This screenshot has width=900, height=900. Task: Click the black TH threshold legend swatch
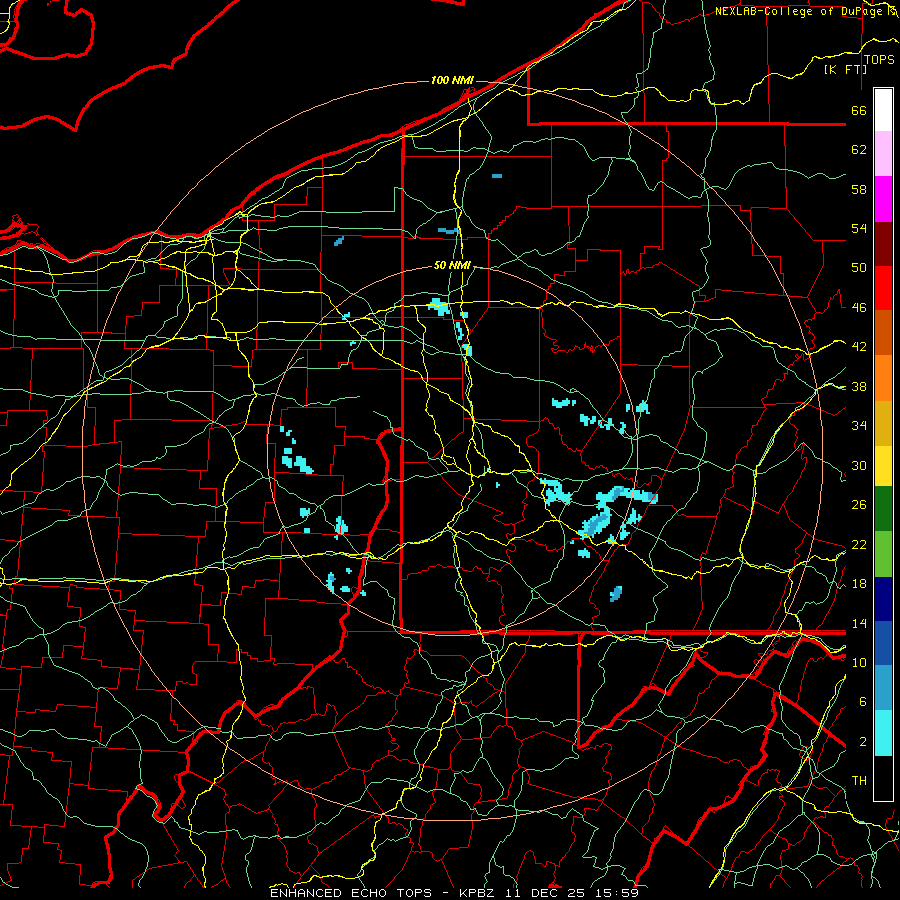pos(883,778)
